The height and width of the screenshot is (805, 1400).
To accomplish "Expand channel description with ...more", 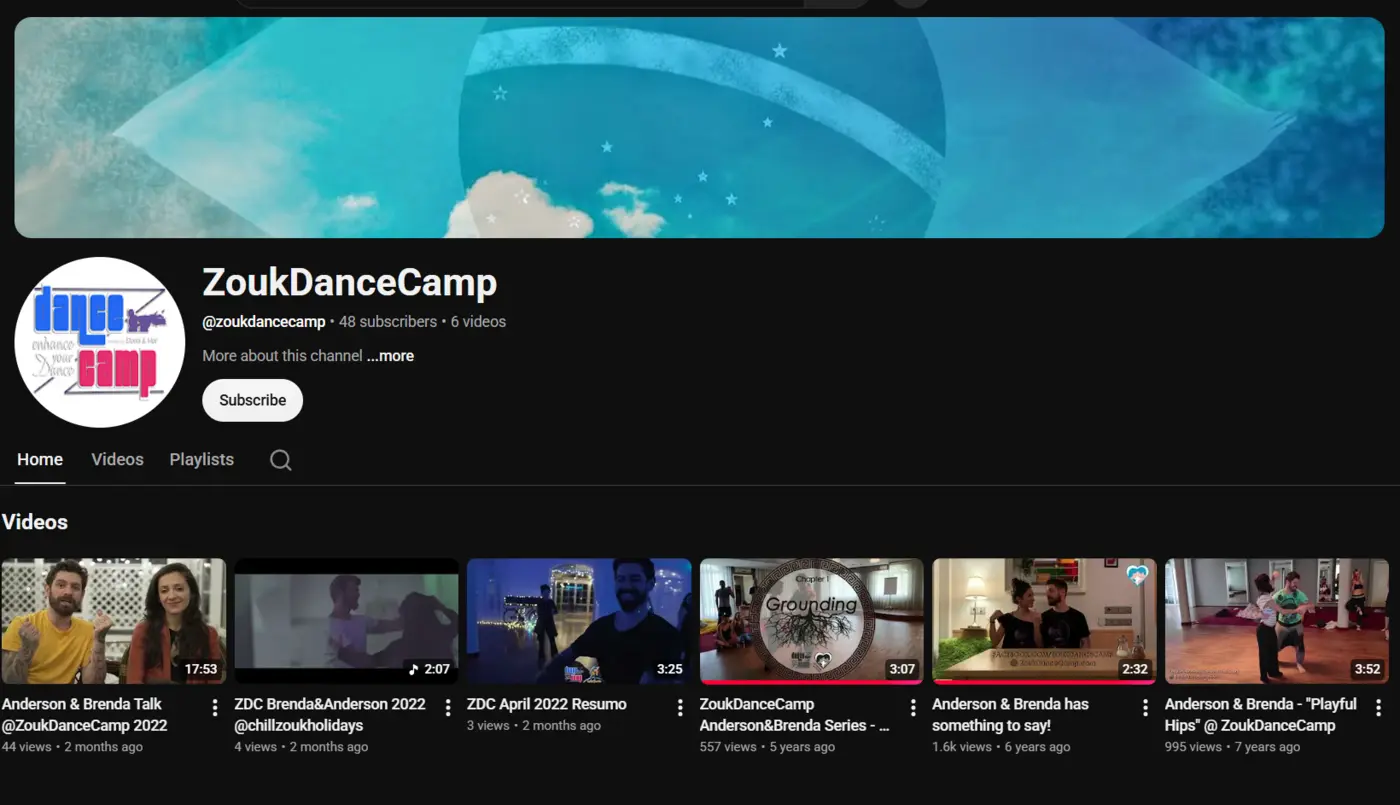I will click(x=390, y=356).
